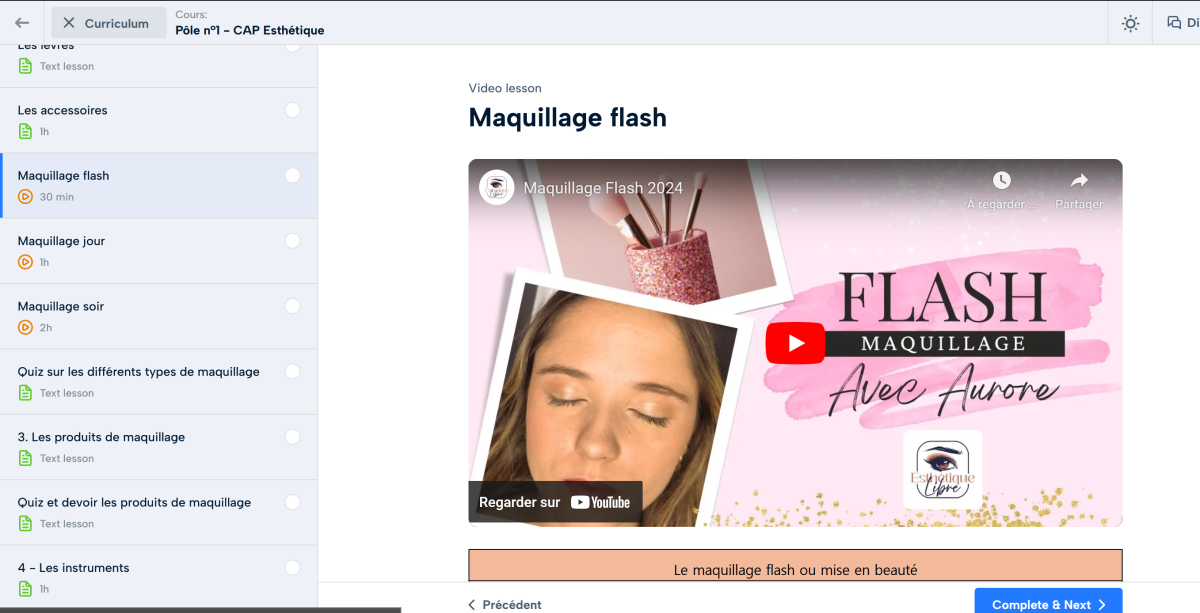Mark Maquillage flash lesson complete circle

click(292, 176)
